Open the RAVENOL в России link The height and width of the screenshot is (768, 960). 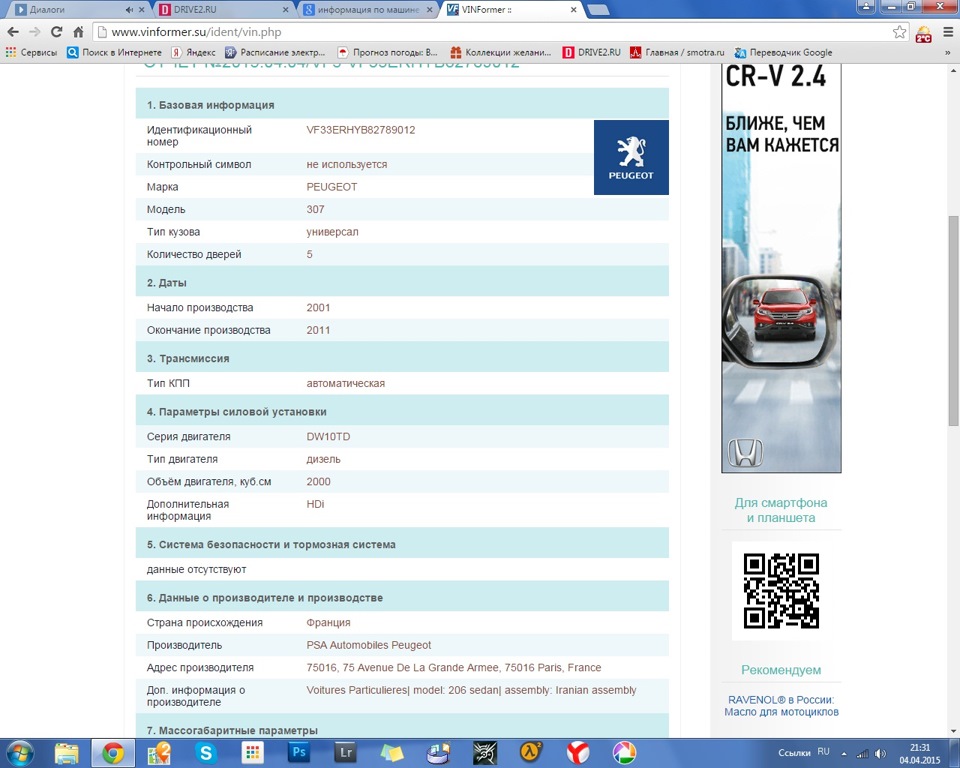coord(781,706)
